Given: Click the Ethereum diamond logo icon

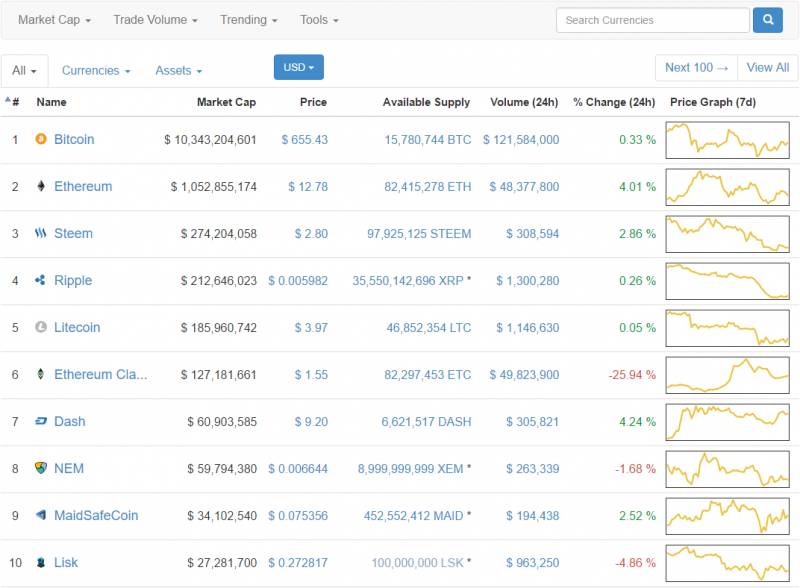Looking at the screenshot, I should tap(41, 186).
